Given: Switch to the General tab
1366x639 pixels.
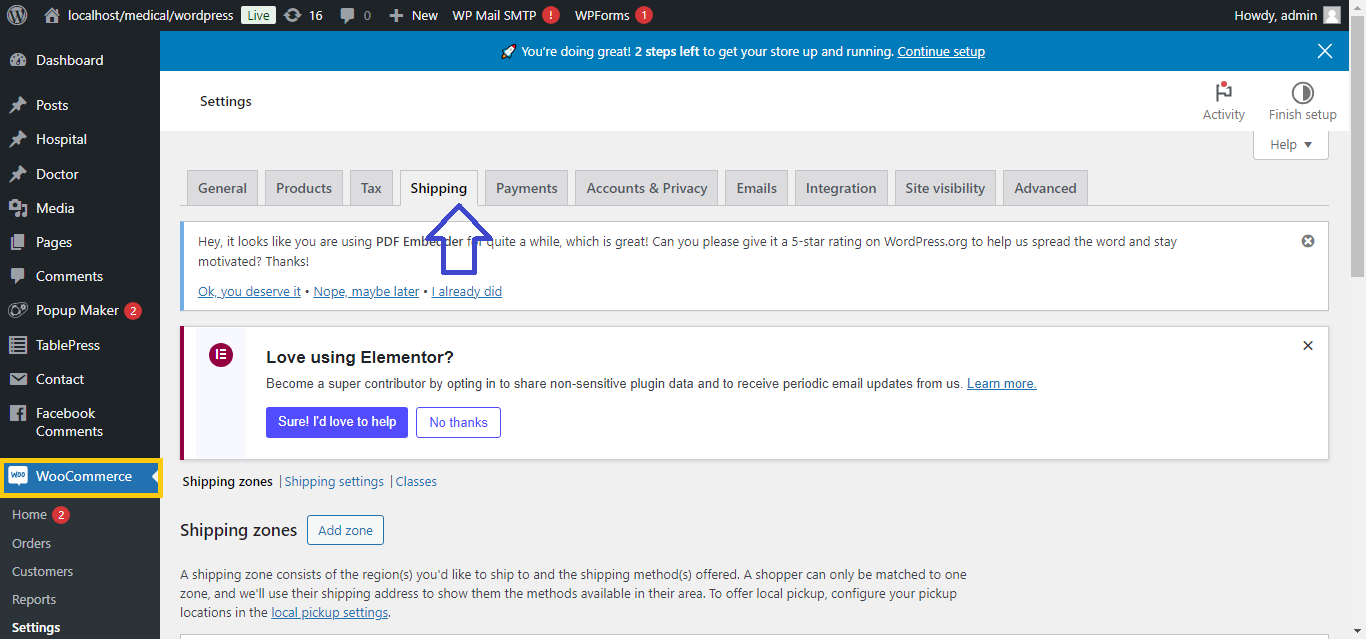Looking at the screenshot, I should (x=222, y=188).
